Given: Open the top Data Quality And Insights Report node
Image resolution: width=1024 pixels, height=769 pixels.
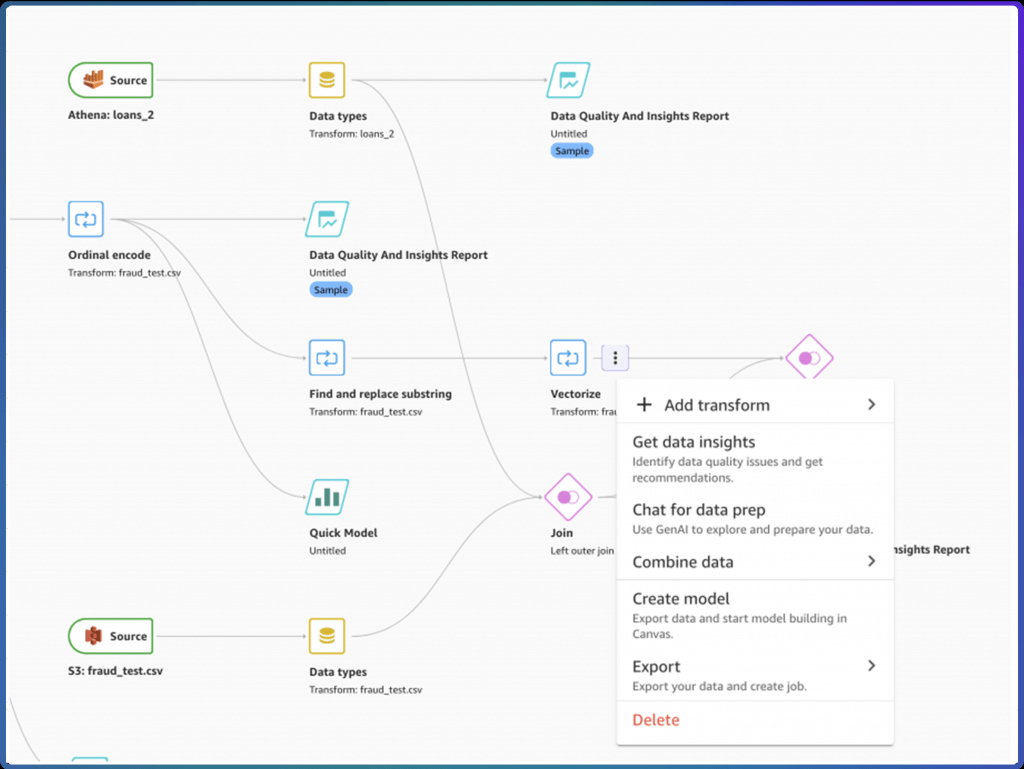Looking at the screenshot, I should [x=568, y=80].
